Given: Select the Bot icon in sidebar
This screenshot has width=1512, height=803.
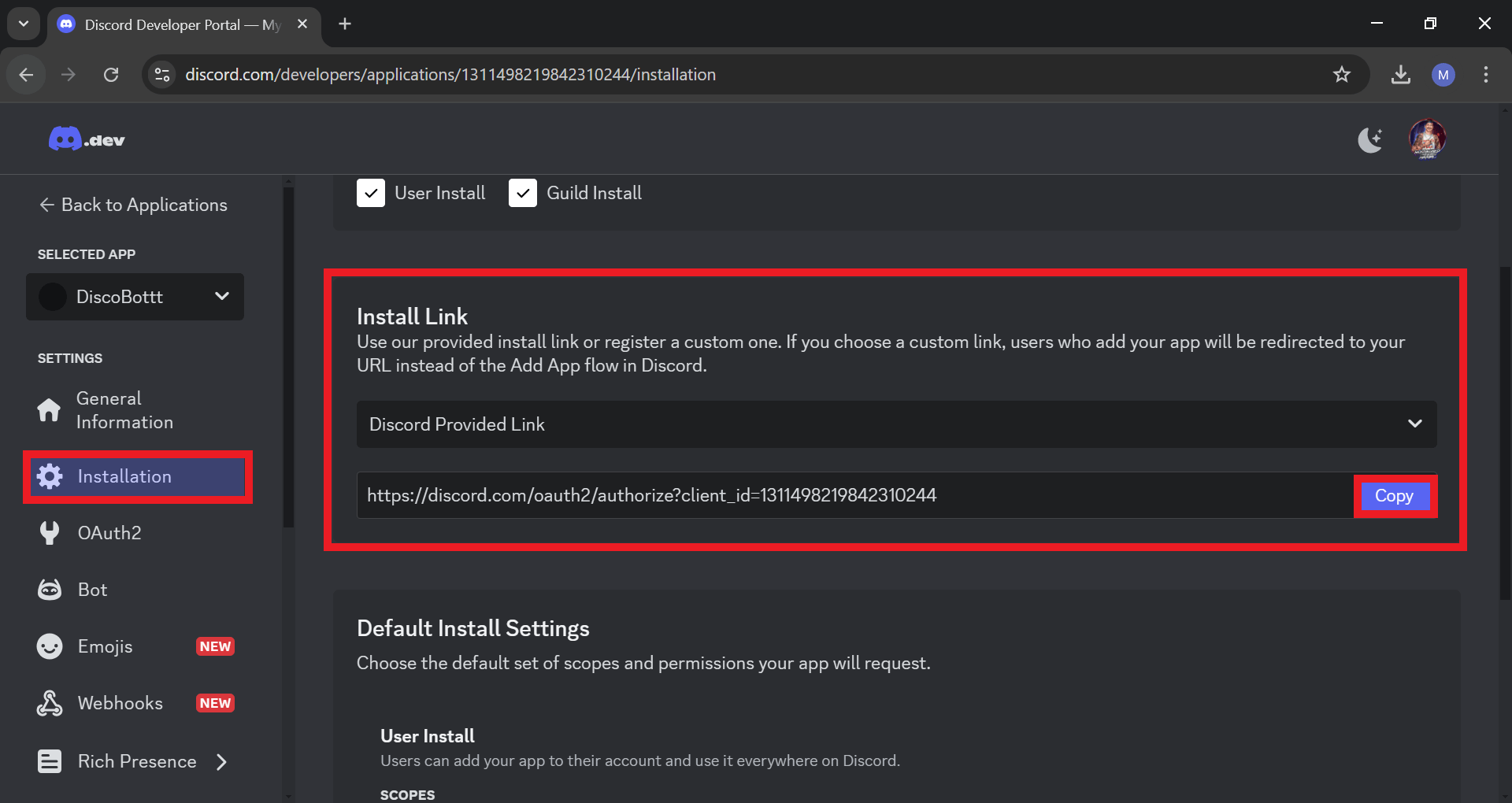Looking at the screenshot, I should pyautogui.click(x=50, y=589).
